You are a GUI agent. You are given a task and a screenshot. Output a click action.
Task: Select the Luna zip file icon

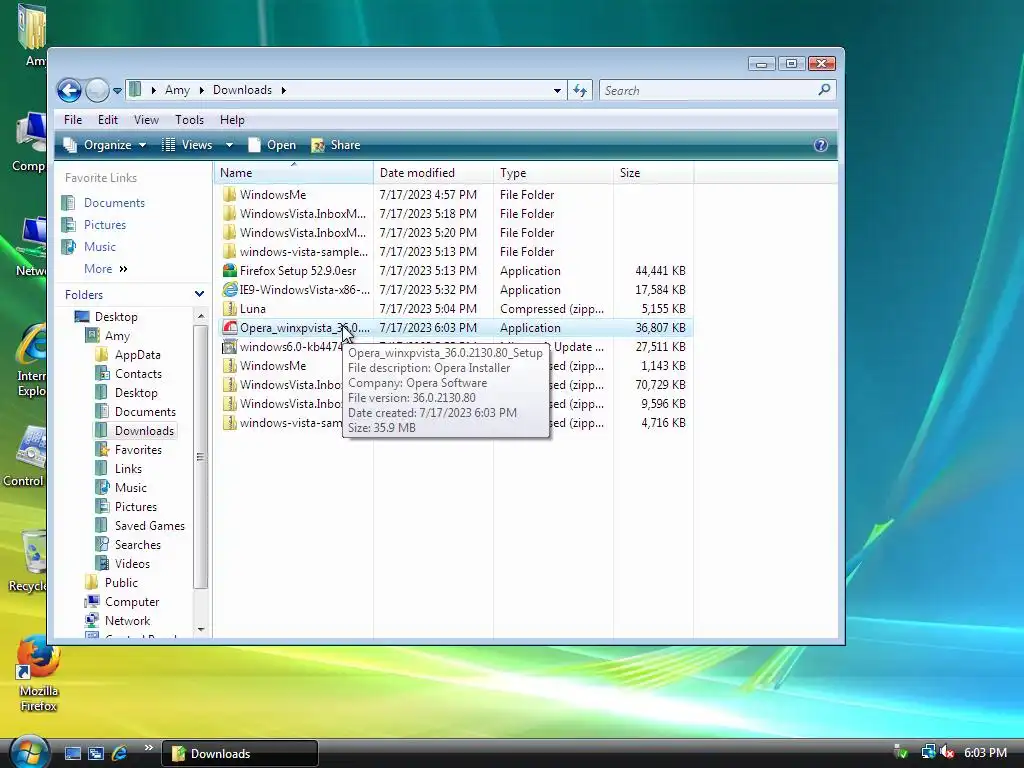point(229,308)
